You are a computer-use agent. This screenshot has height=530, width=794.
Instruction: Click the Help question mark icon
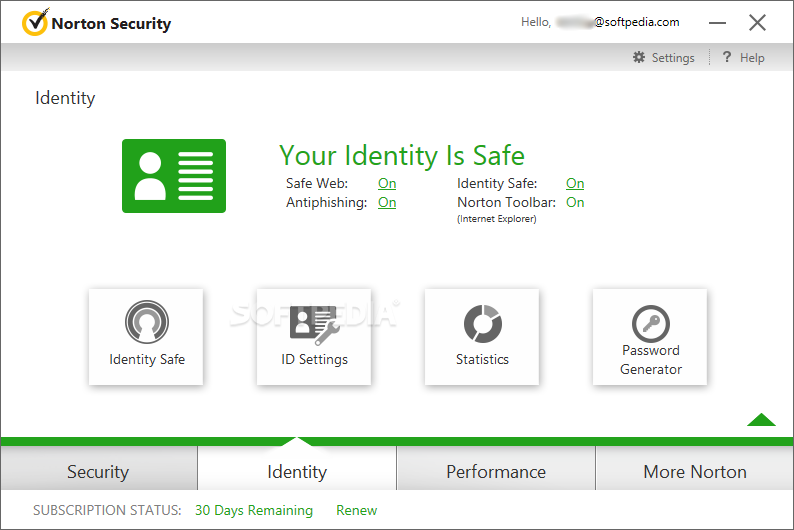tap(727, 57)
